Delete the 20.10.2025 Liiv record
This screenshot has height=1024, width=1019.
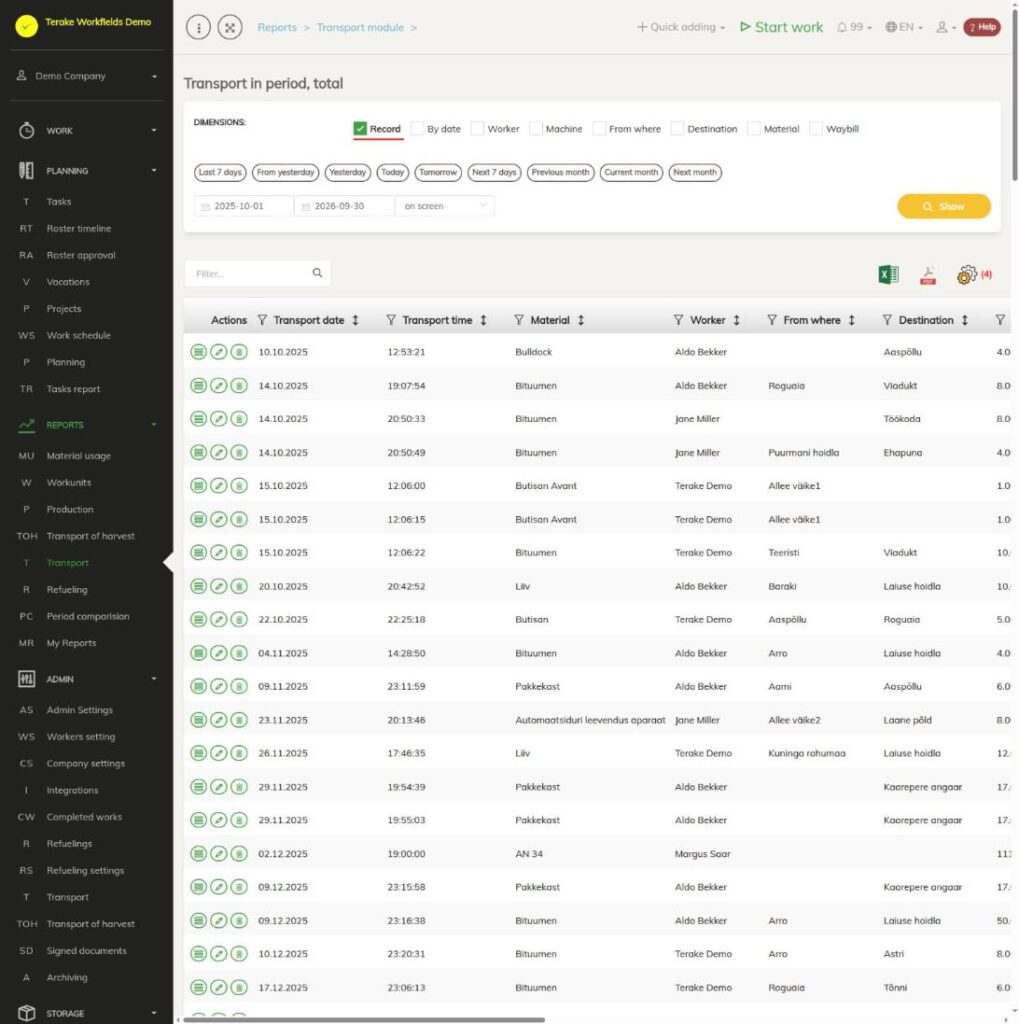click(x=239, y=586)
